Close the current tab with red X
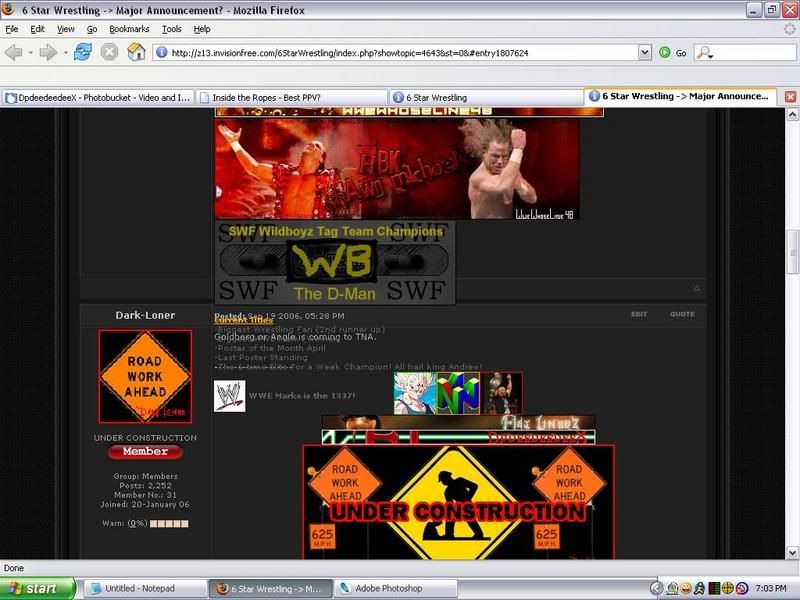 click(789, 97)
